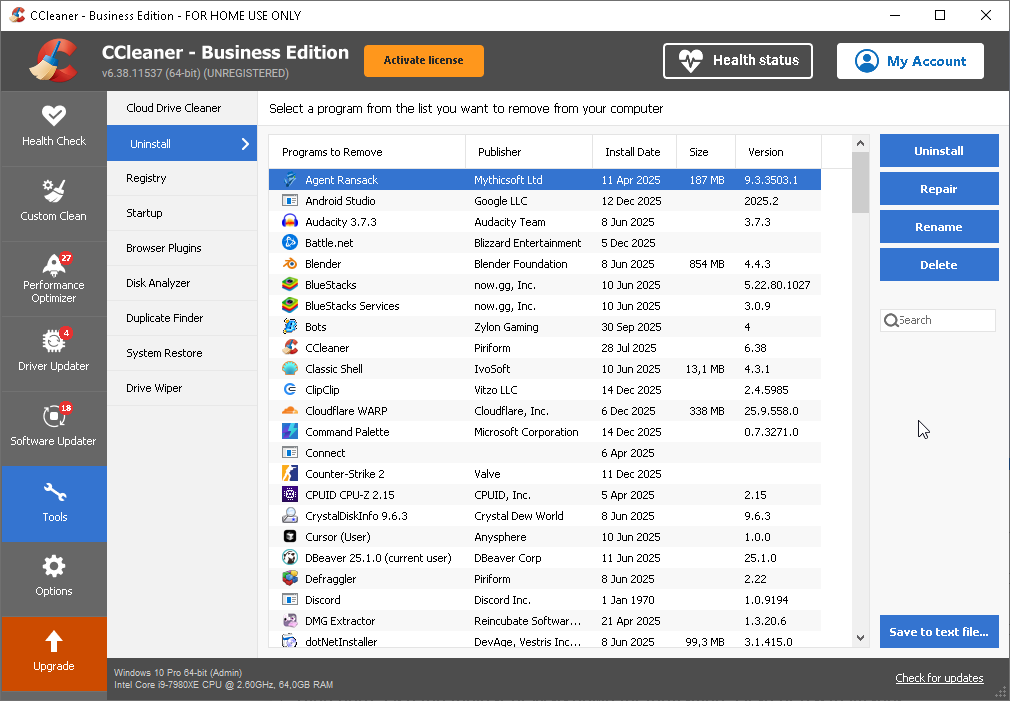Open the Custom Clean section

tap(54, 203)
